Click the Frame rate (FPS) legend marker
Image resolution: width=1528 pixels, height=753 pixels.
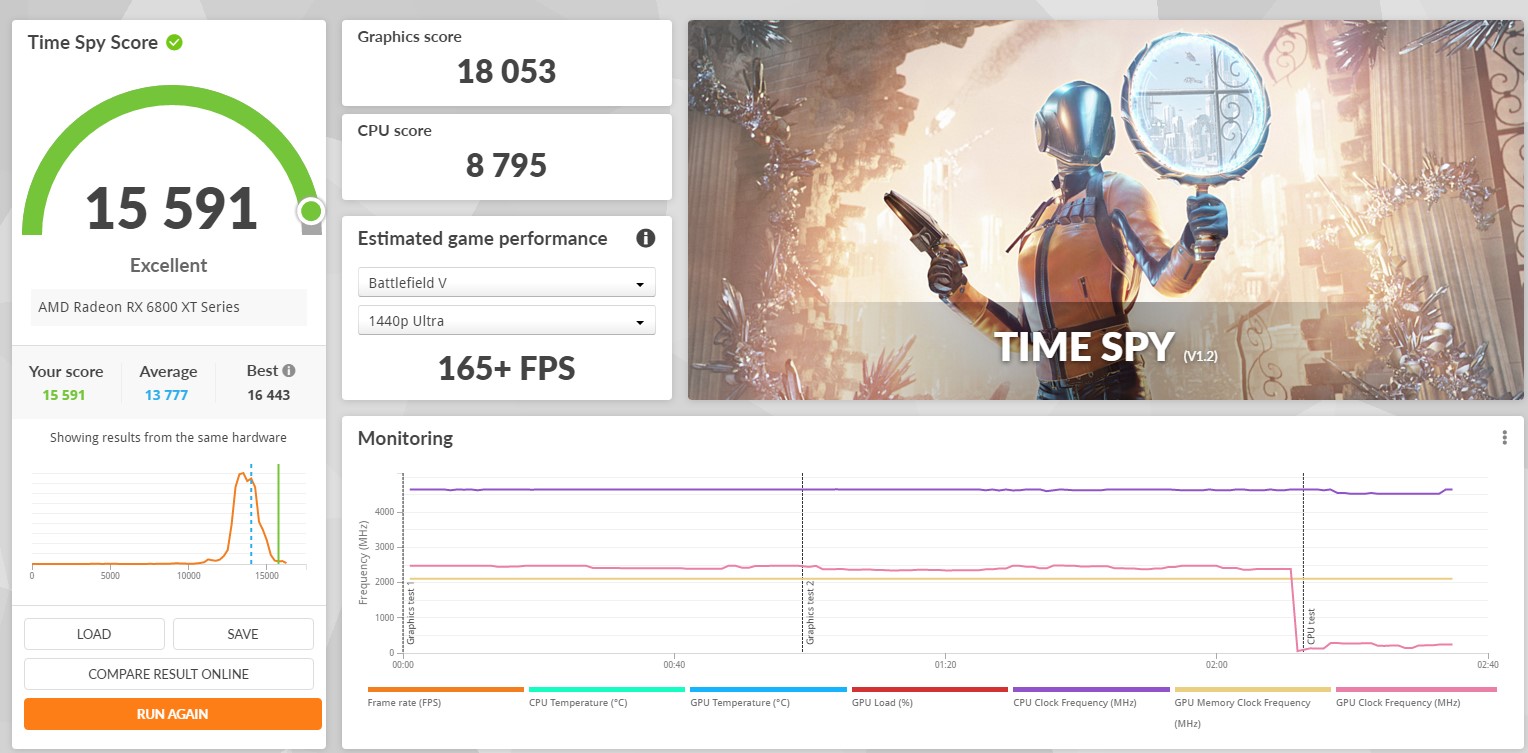[x=445, y=689]
